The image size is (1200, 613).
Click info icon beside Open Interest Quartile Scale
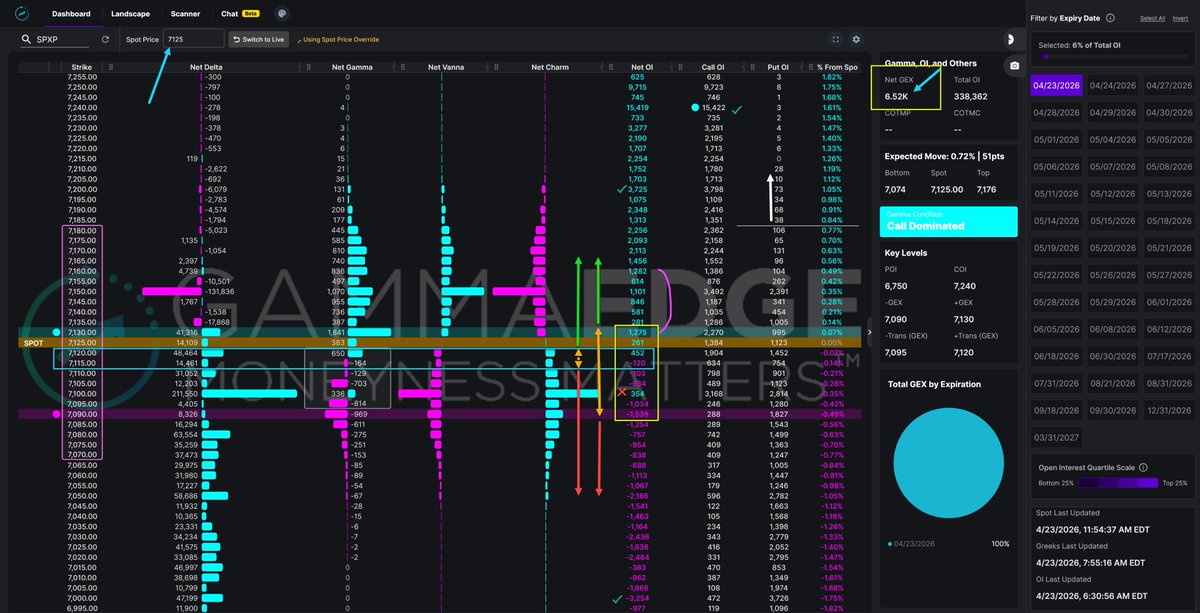[1143, 467]
